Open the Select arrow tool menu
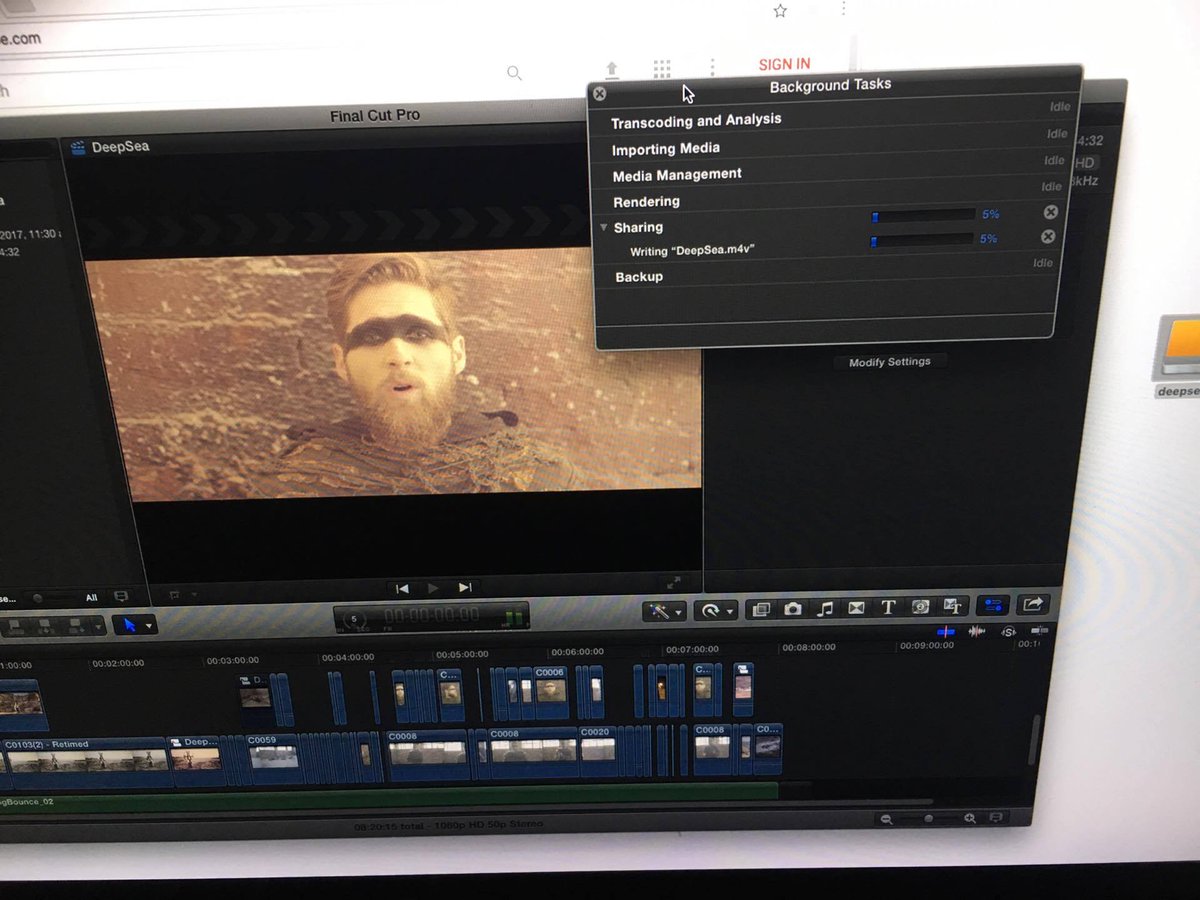The width and height of the screenshot is (1200, 900). coord(134,625)
